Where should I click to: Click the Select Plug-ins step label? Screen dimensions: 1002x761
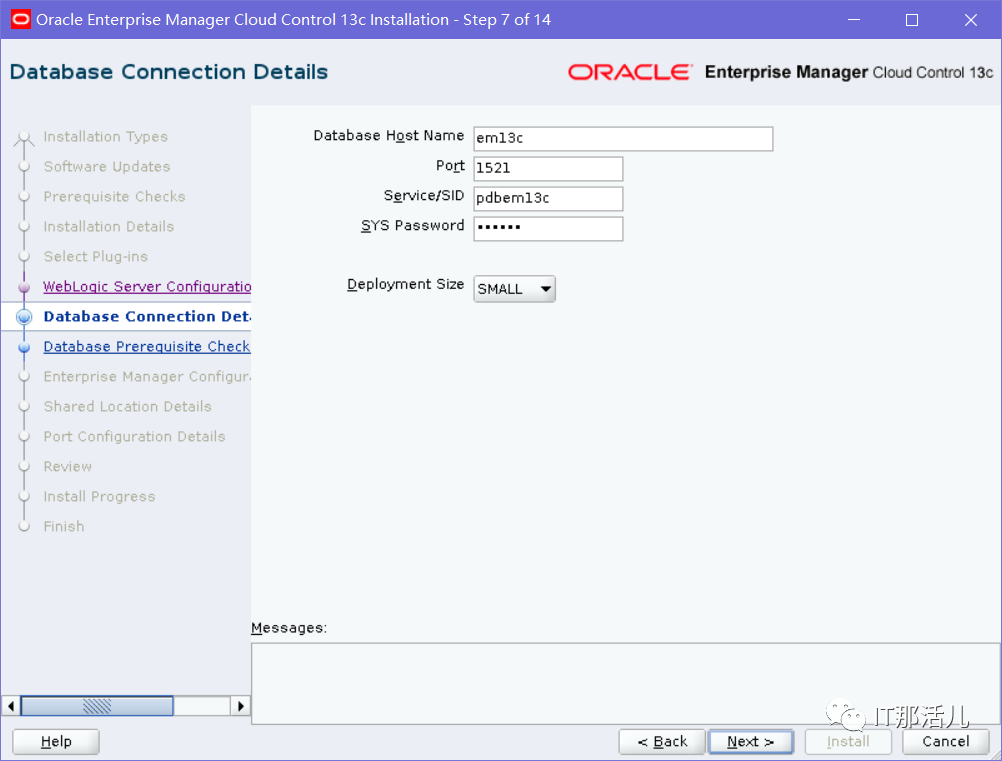(96, 257)
